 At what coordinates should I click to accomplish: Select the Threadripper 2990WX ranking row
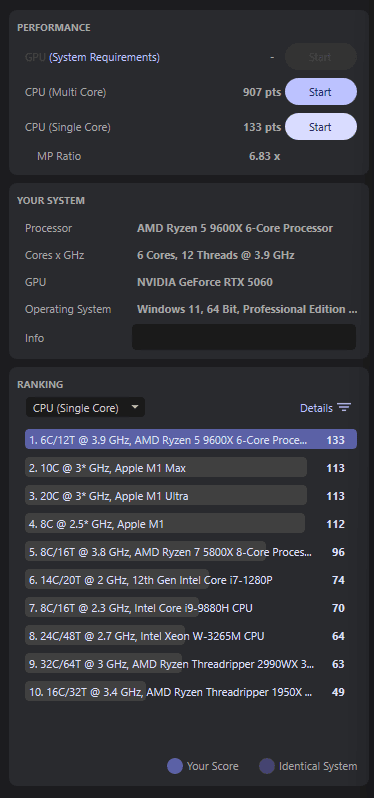click(x=191, y=664)
